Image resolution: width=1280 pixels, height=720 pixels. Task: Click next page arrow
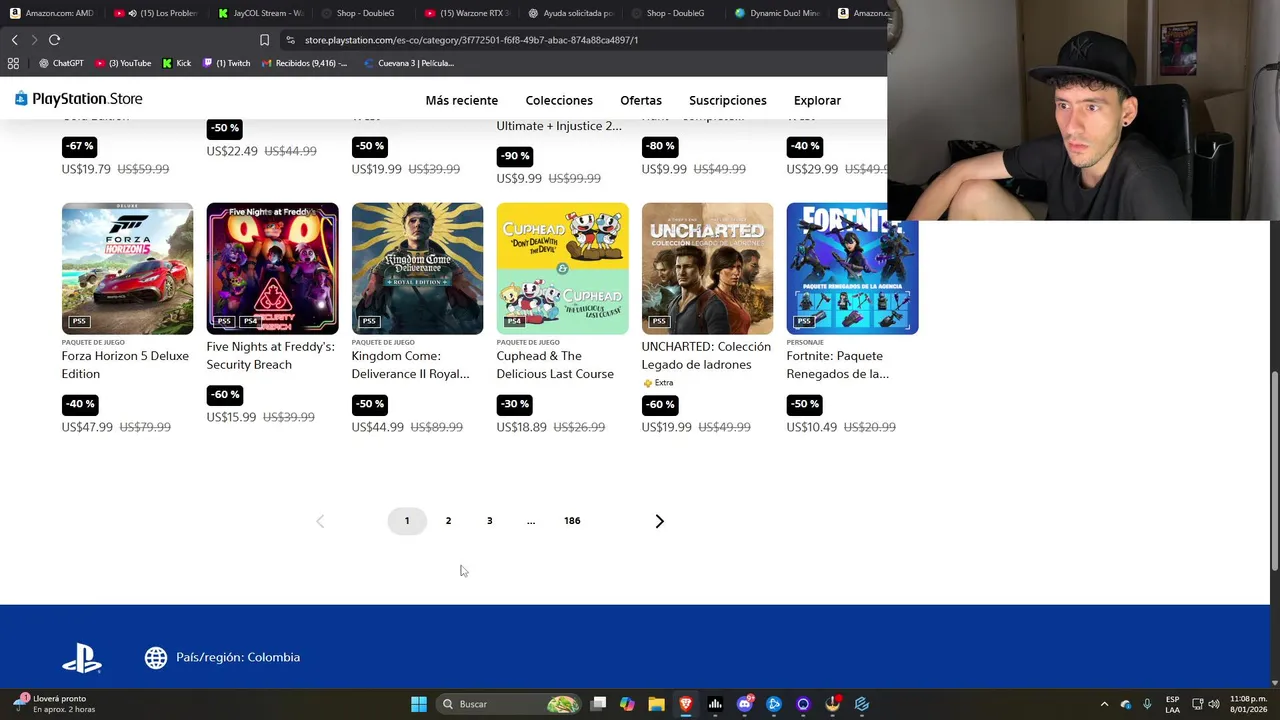(659, 521)
